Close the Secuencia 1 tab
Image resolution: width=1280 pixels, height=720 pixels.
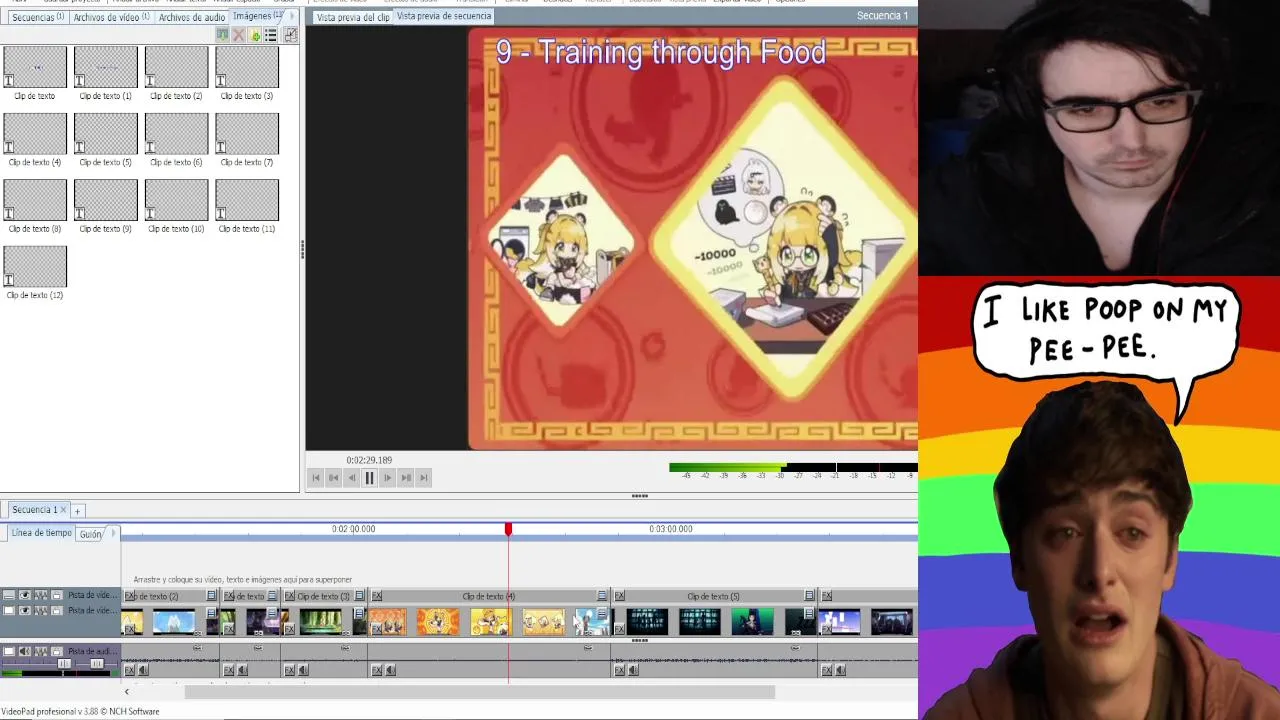(63, 510)
